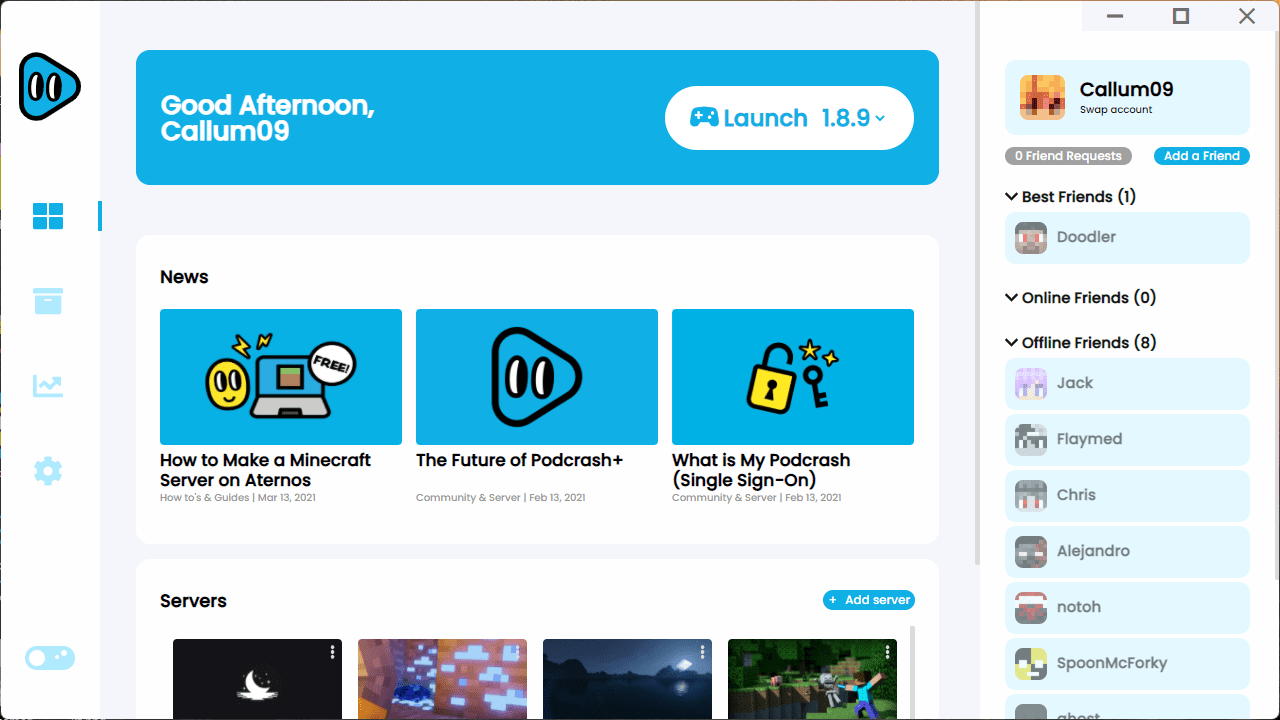
Task: Click the servers list scrollbar
Action: click(x=911, y=672)
